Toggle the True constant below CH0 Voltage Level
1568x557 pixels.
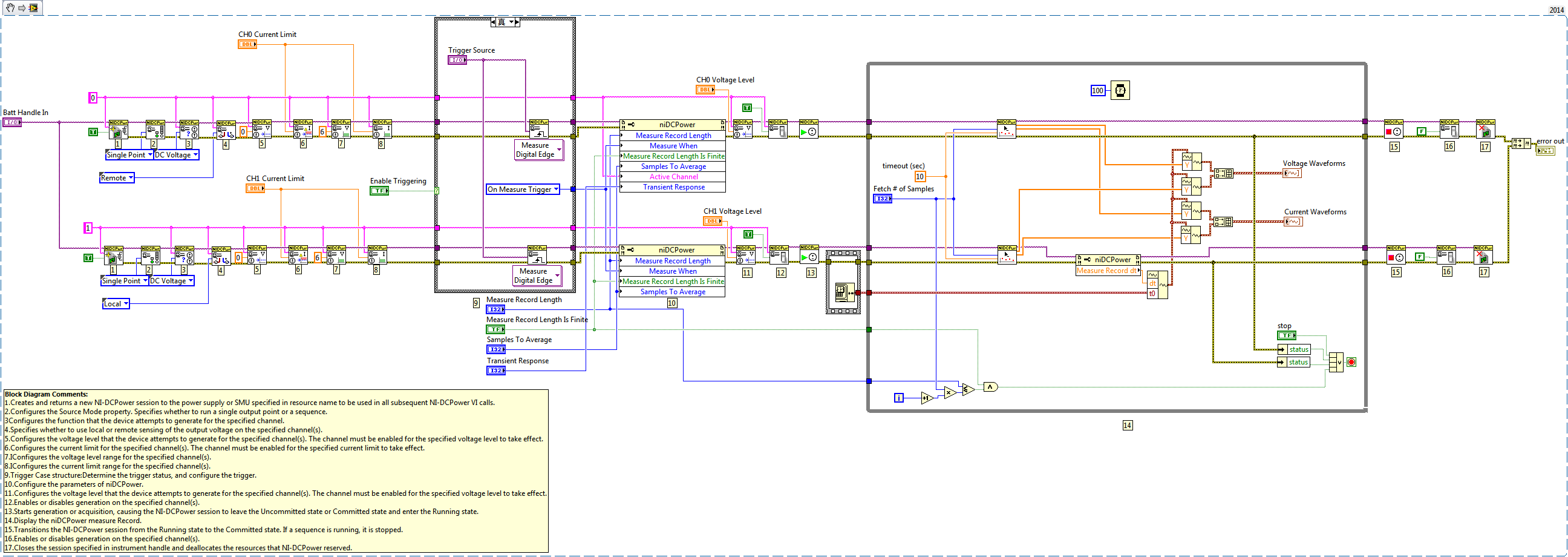747,108
